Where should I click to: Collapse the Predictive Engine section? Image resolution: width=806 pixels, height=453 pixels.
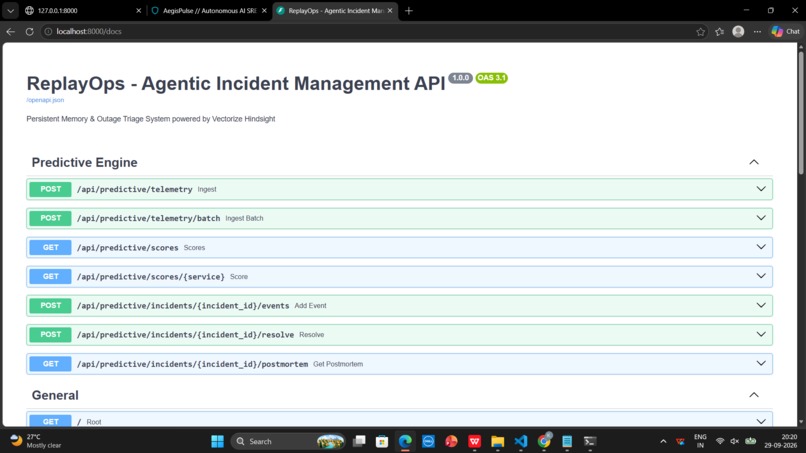pyautogui.click(x=754, y=162)
